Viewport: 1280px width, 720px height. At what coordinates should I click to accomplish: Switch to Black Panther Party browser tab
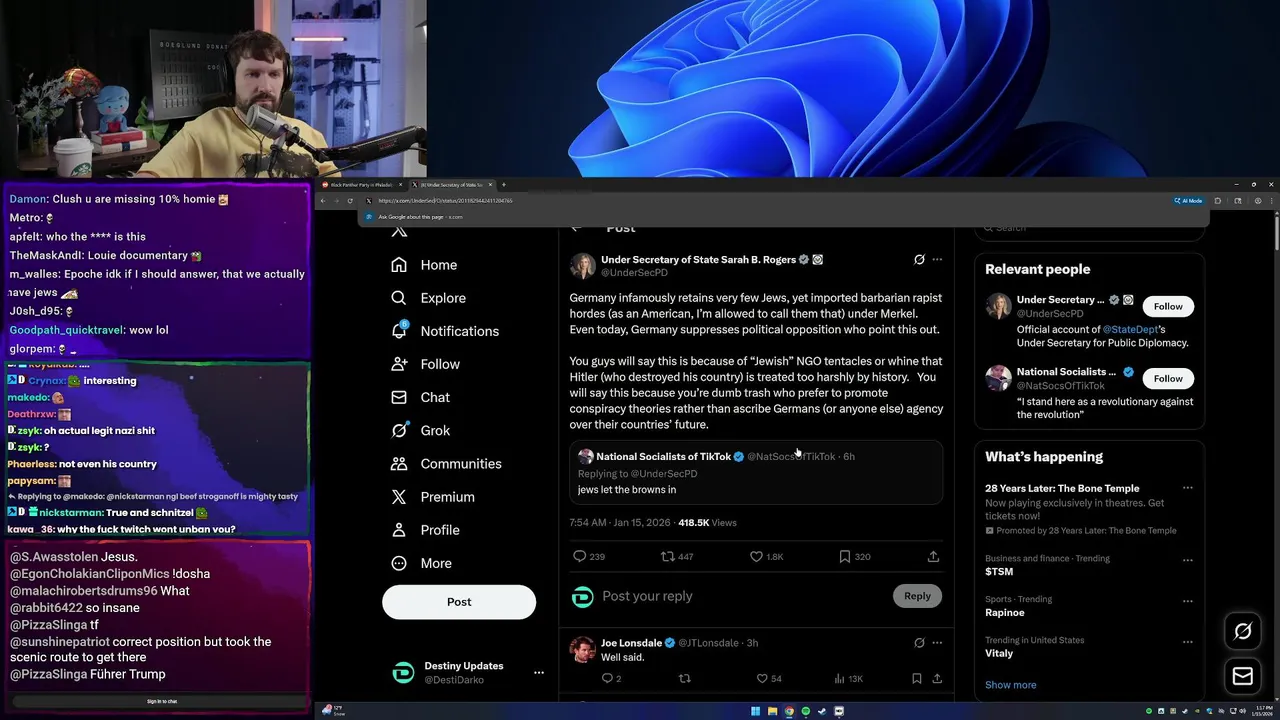(x=361, y=185)
